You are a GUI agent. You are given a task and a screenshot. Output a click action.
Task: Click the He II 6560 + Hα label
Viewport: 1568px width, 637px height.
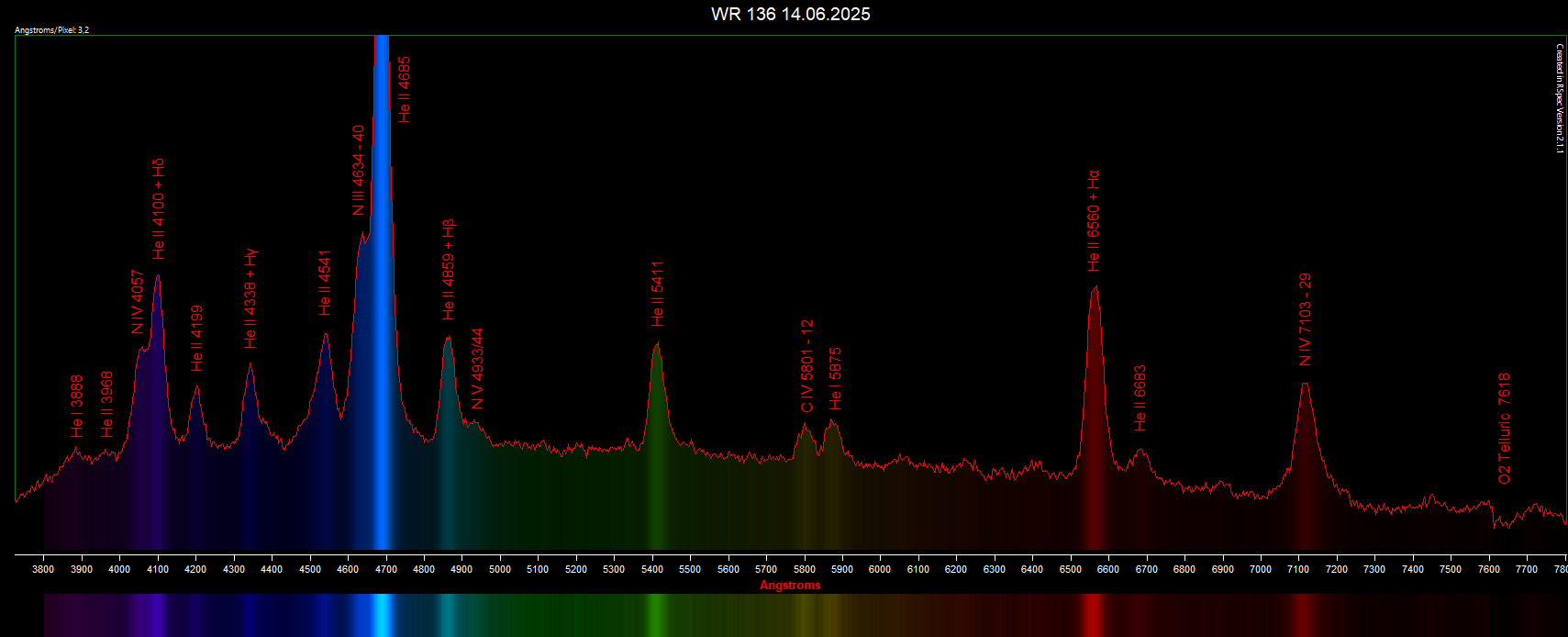pos(1094,221)
